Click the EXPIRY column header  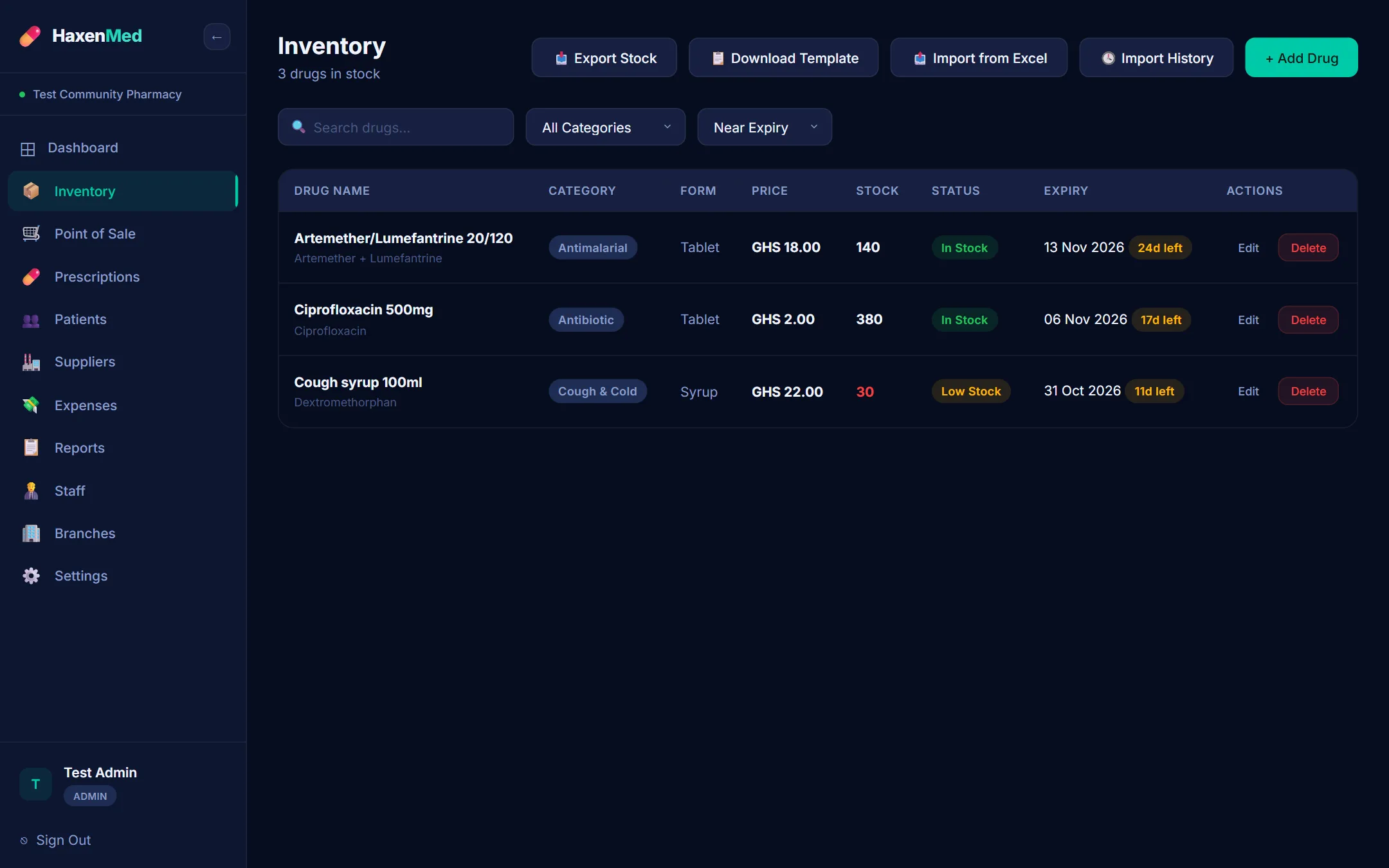pos(1066,190)
